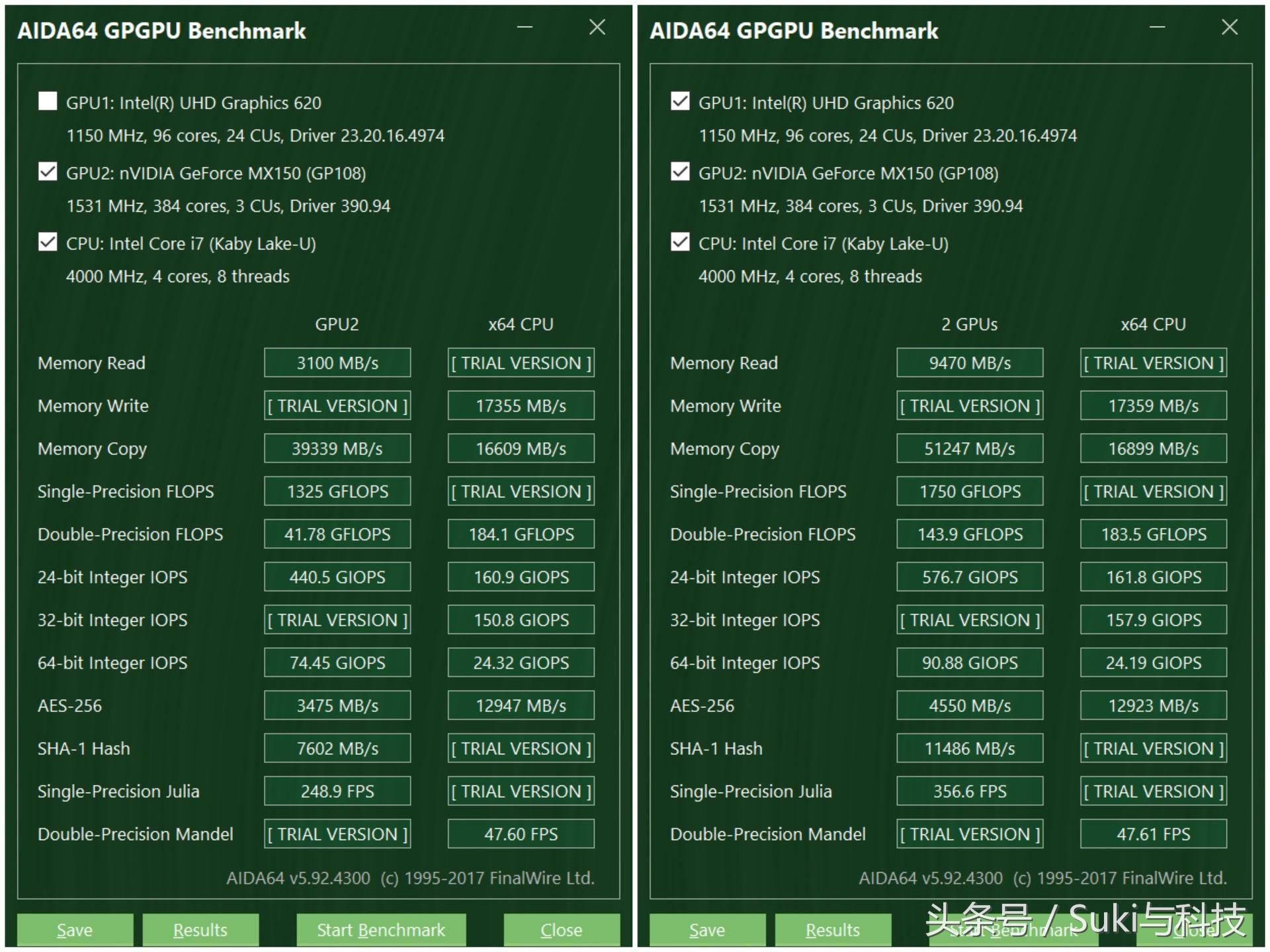Select the 1325 GFLOPS single-precision result field

[x=337, y=491]
